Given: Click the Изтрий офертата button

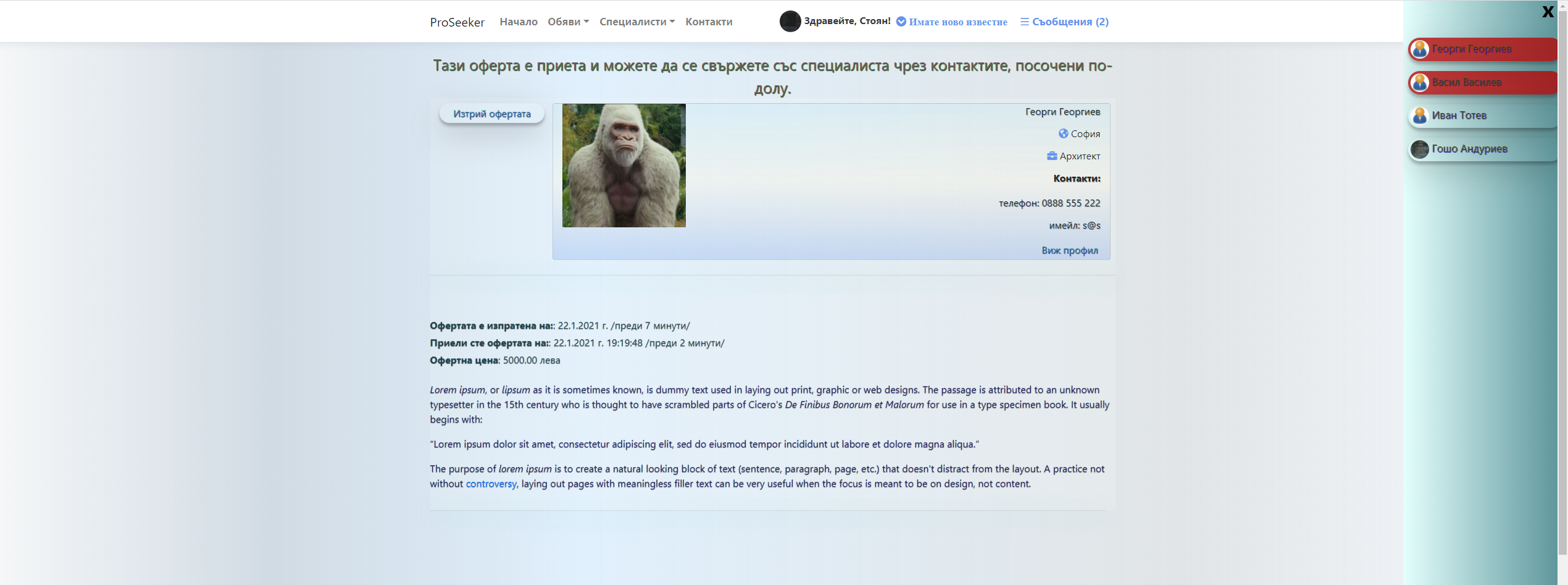Looking at the screenshot, I should tap(492, 114).
